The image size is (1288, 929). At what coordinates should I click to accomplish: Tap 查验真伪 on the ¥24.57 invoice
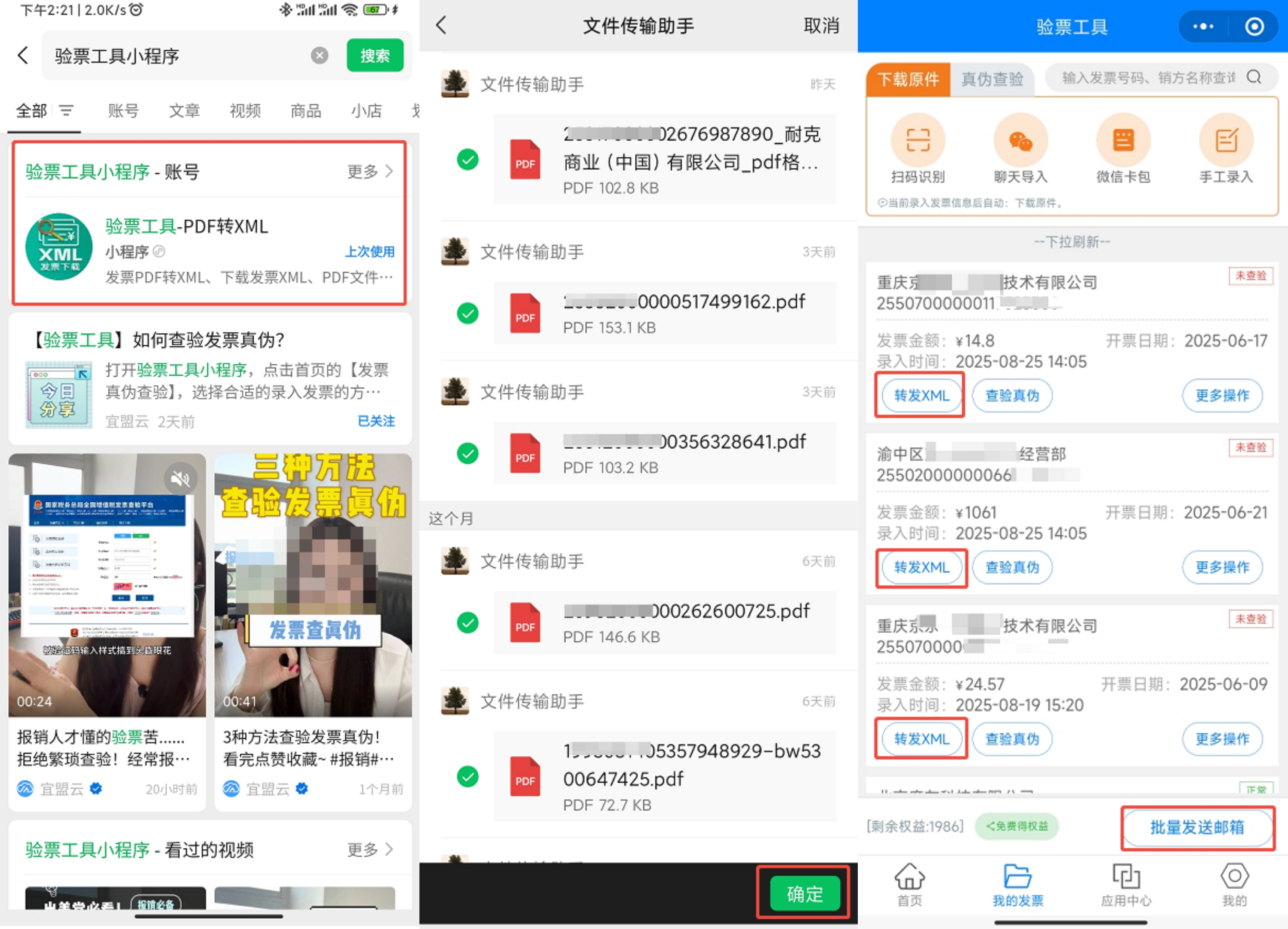click(1012, 739)
